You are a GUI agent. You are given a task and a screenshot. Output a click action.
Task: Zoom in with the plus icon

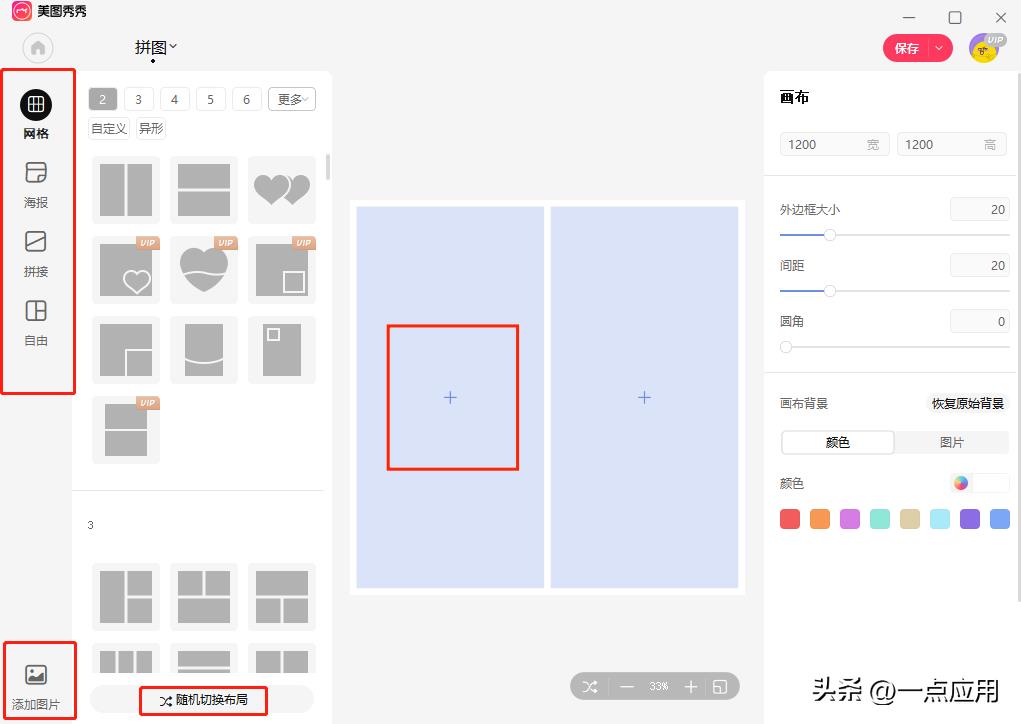tap(690, 687)
